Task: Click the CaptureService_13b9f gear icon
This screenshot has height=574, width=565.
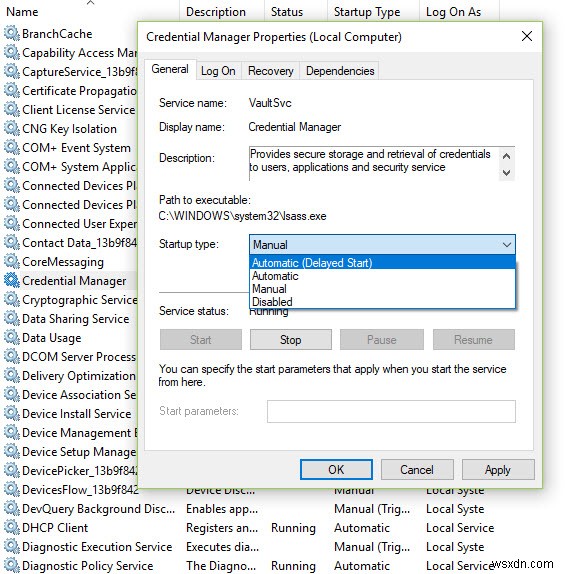Action: tap(12, 71)
